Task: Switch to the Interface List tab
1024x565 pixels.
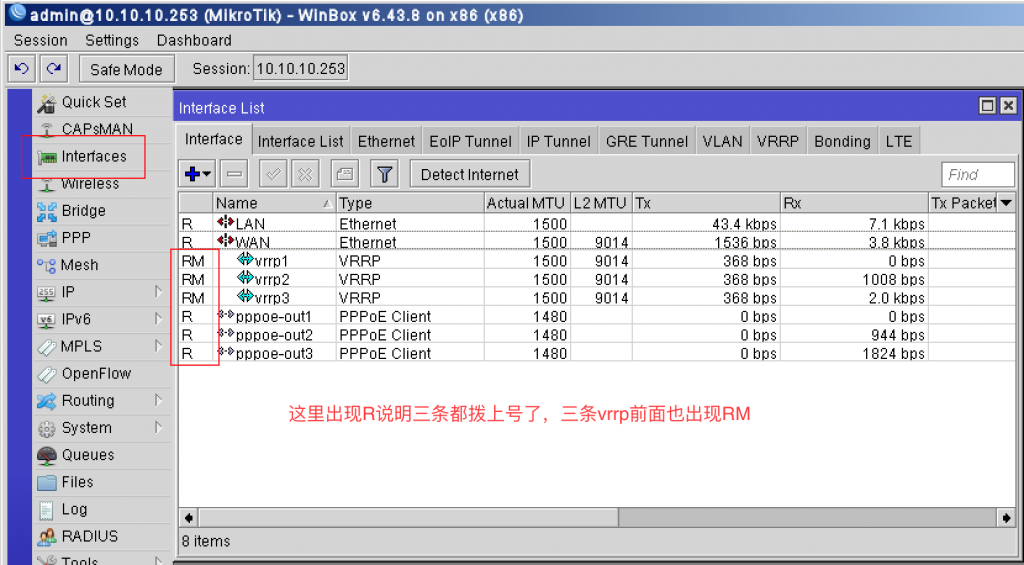Action: click(300, 141)
